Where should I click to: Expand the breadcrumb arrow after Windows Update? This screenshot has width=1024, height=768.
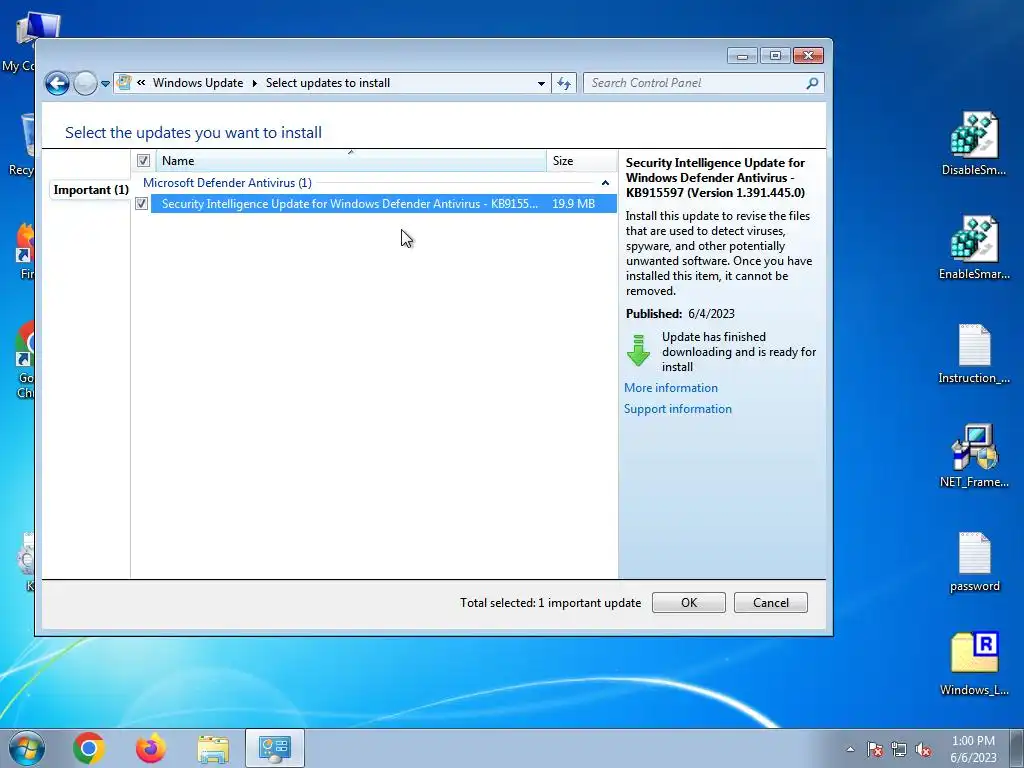255,83
